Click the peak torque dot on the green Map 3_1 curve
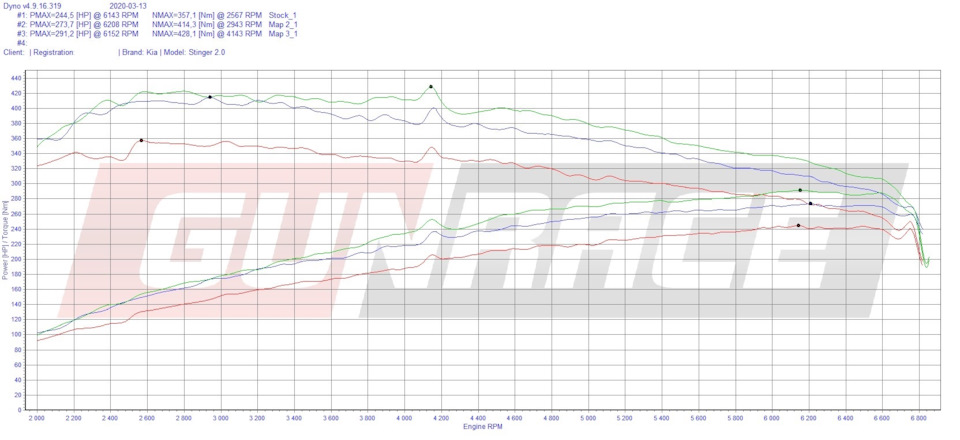Image resolution: width=960 pixels, height=440 pixels. pyautogui.click(x=431, y=86)
